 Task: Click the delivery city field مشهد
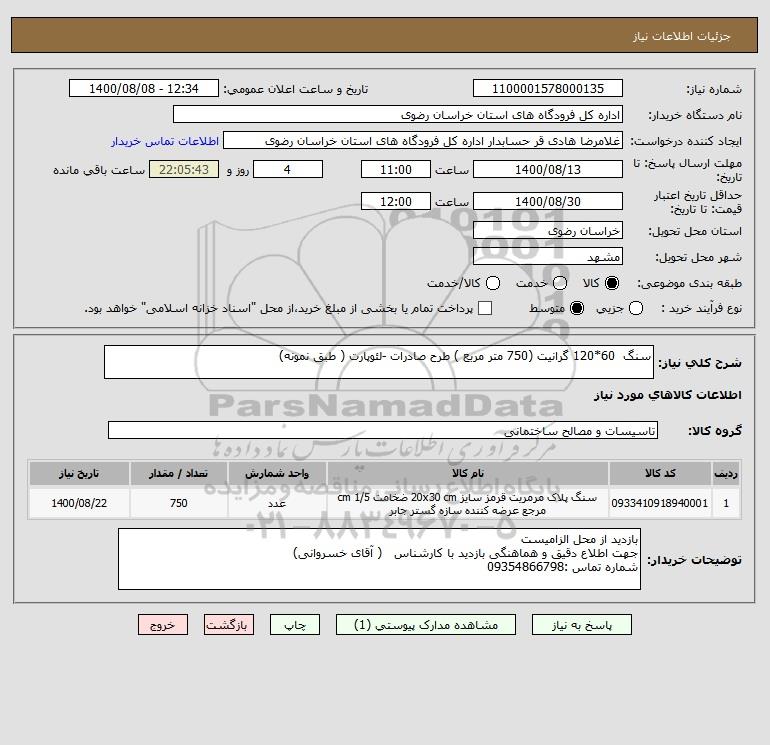pyautogui.click(x=548, y=257)
